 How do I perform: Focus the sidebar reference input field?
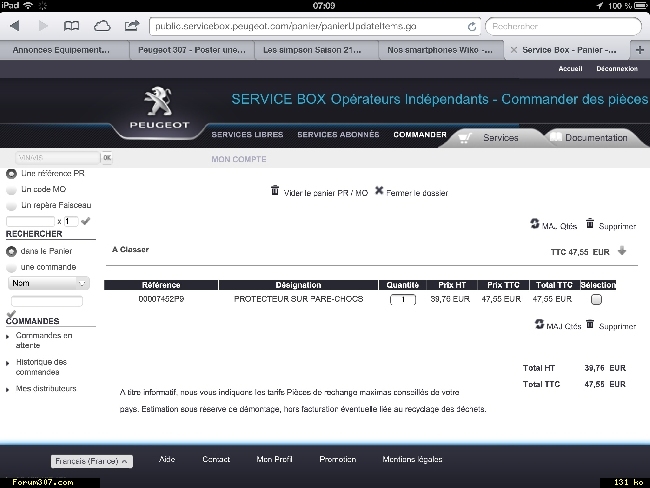(x=30, y=221)
